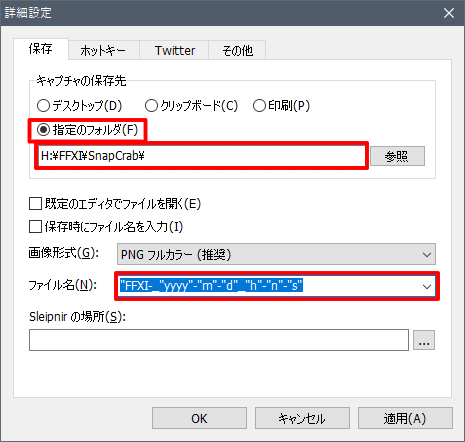
Task: Confirm settings with the OK button
Action: click(x=199, y=418)
